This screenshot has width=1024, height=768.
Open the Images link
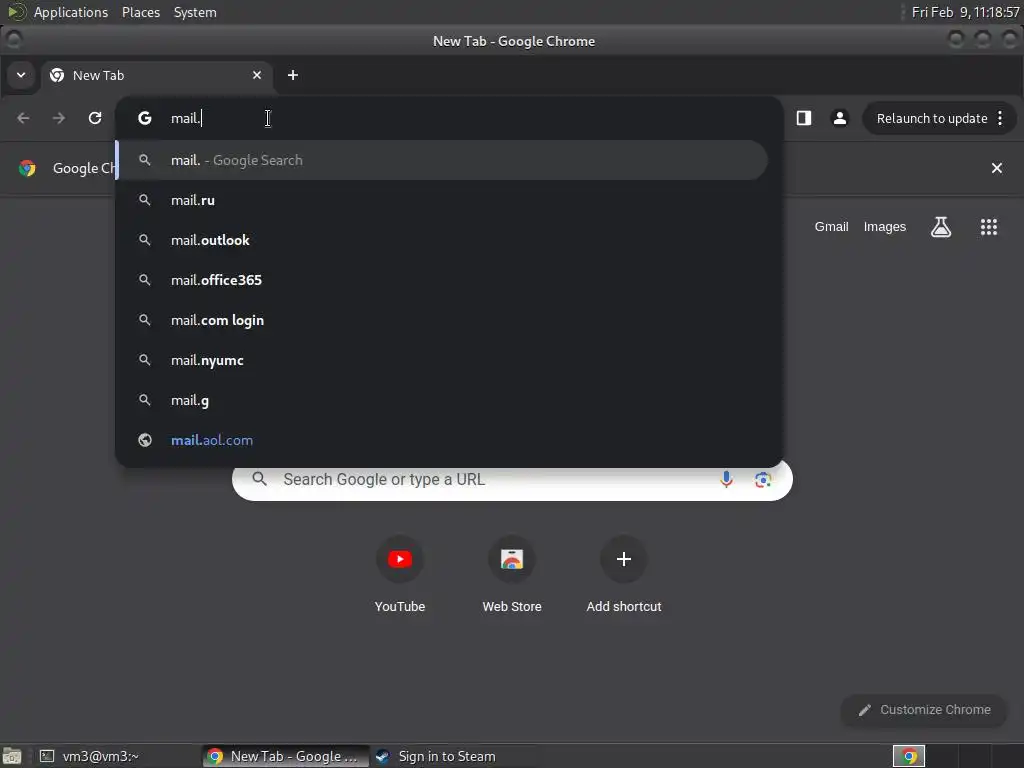coord(884,227)
